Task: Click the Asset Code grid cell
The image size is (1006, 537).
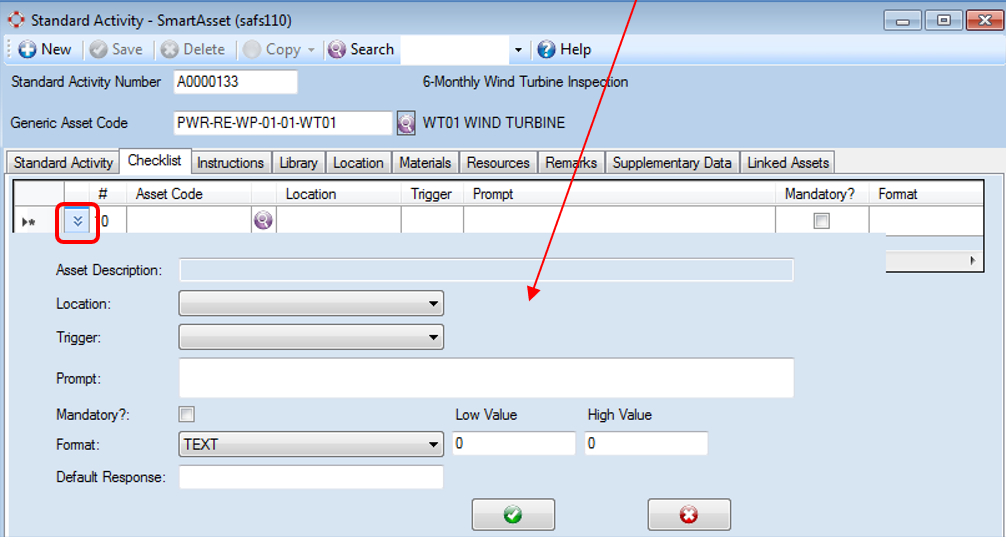Action: click(x=189, y=221)
